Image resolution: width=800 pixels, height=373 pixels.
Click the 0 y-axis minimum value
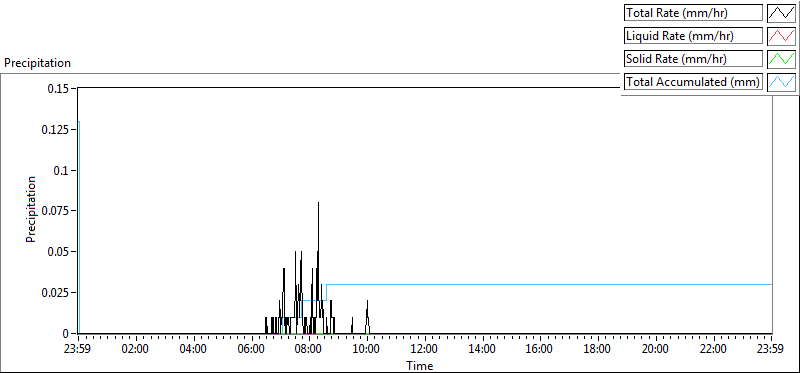click(x=66, y=333)
